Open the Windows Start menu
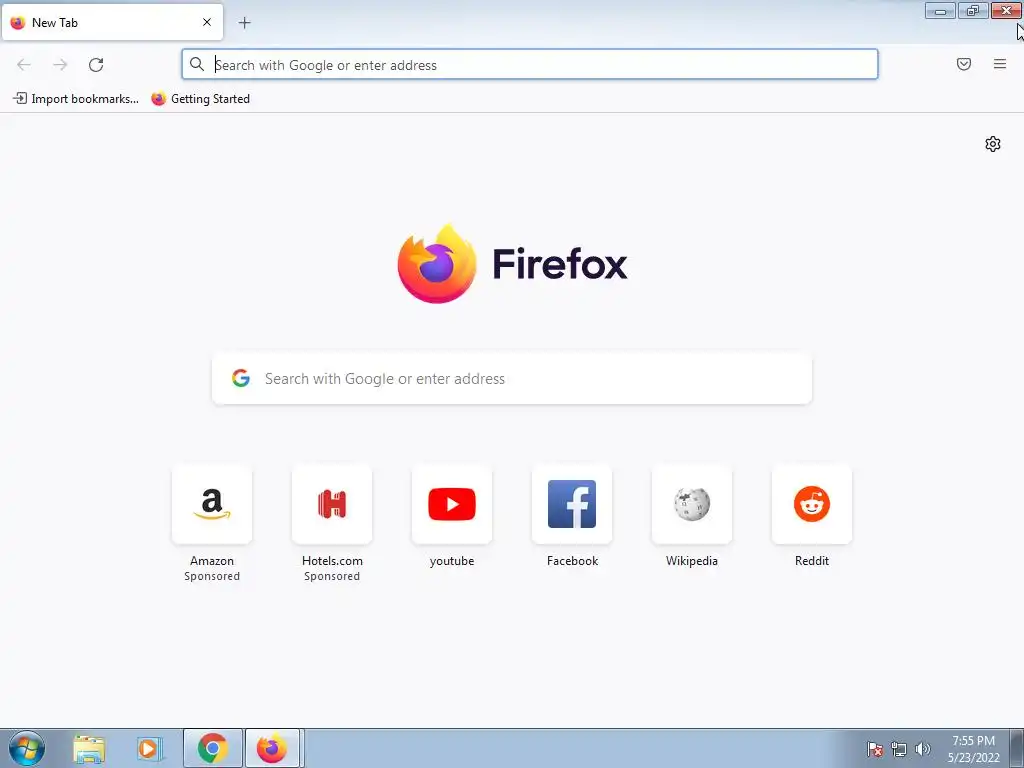The height and width of the screenshot is (768, 1024). [27, 748]
